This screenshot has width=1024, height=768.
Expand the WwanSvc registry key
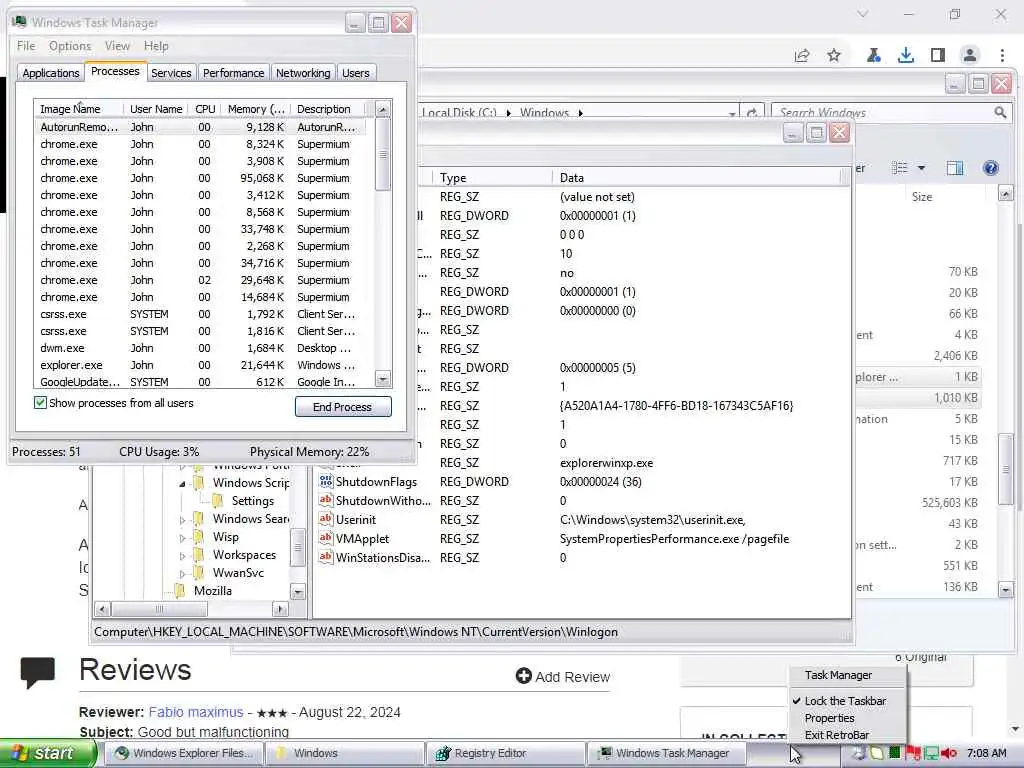(x=182, y=574)
